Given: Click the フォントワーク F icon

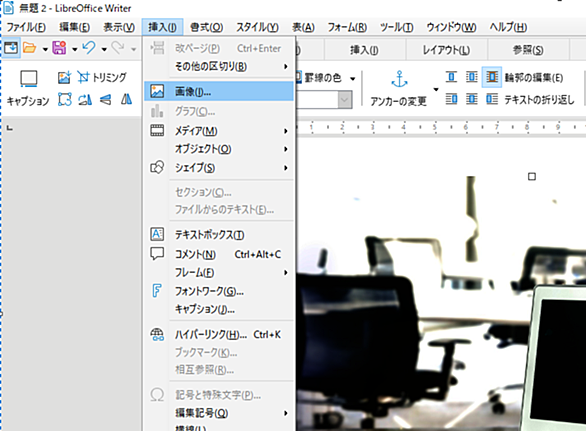Looking at the screenshot, I should click(157, 290).
